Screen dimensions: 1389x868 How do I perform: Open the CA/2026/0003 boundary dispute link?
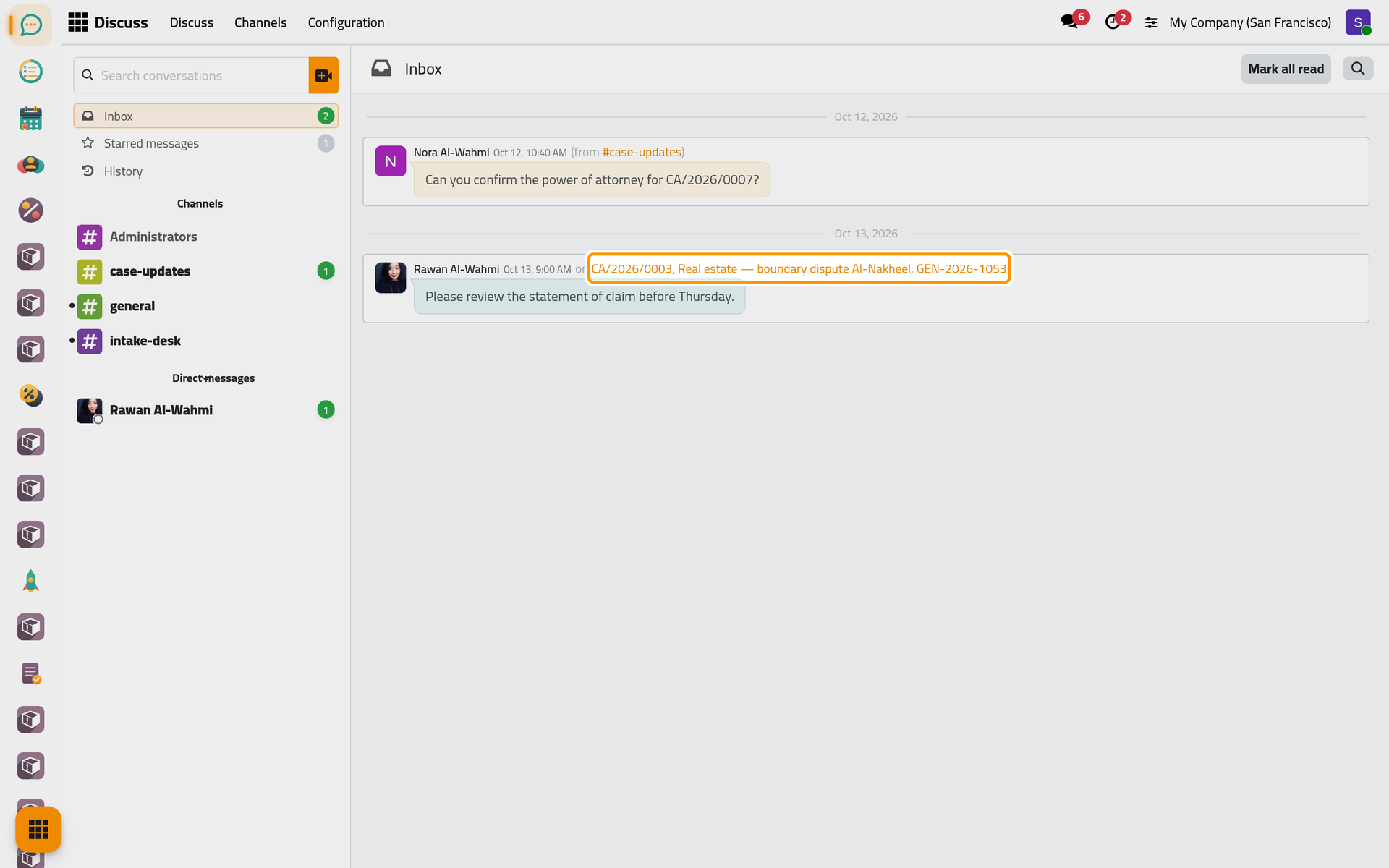point(799,269)
